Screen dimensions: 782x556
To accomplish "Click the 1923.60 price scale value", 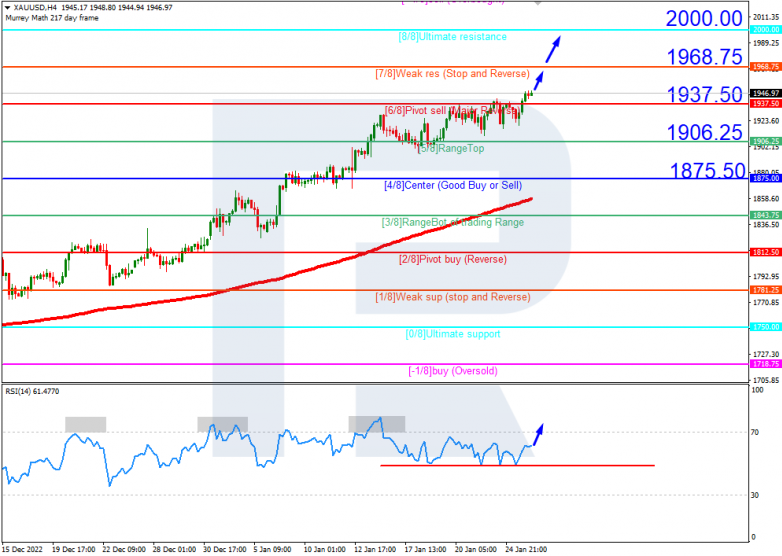I will 767,121.
